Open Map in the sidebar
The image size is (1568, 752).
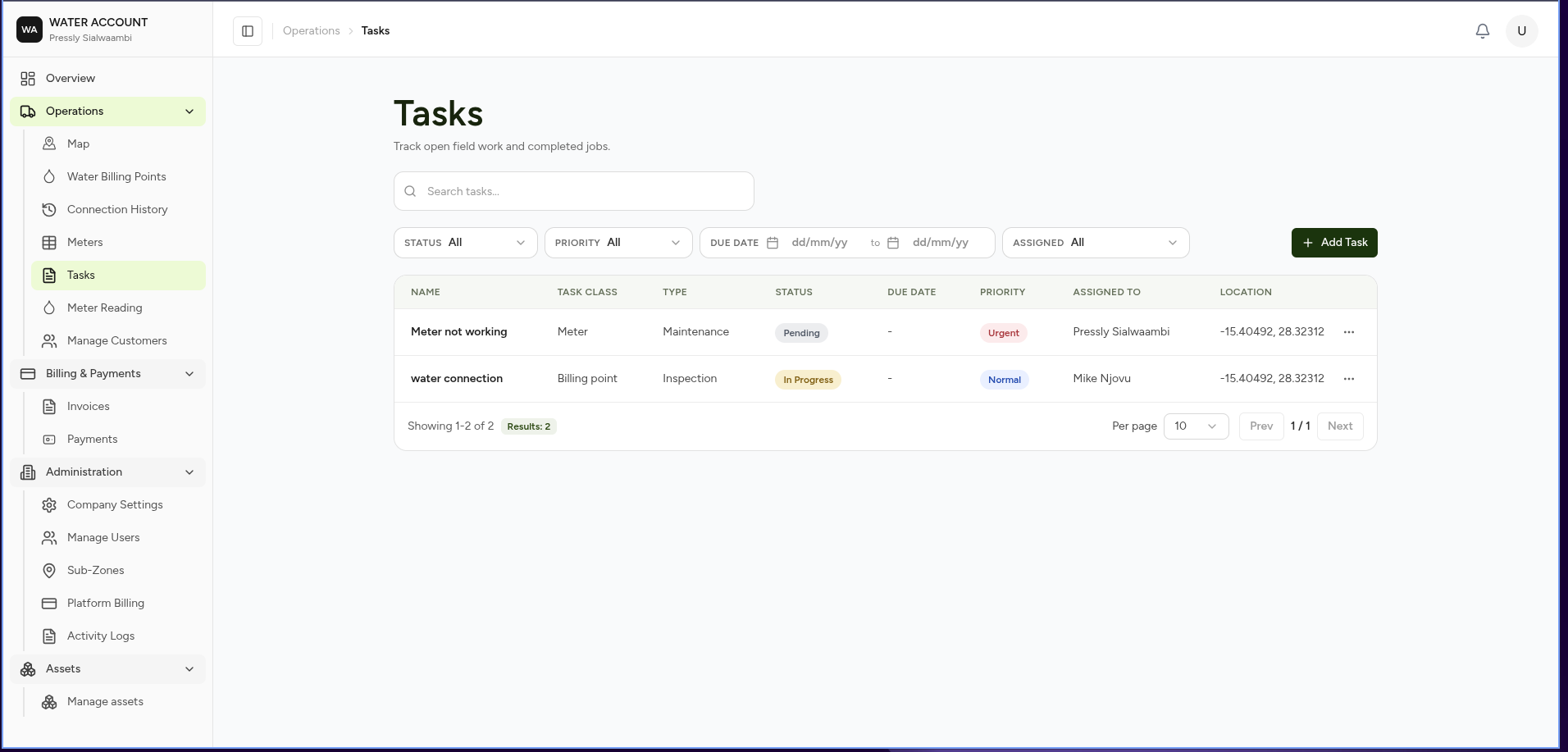(x=118, y=144)
